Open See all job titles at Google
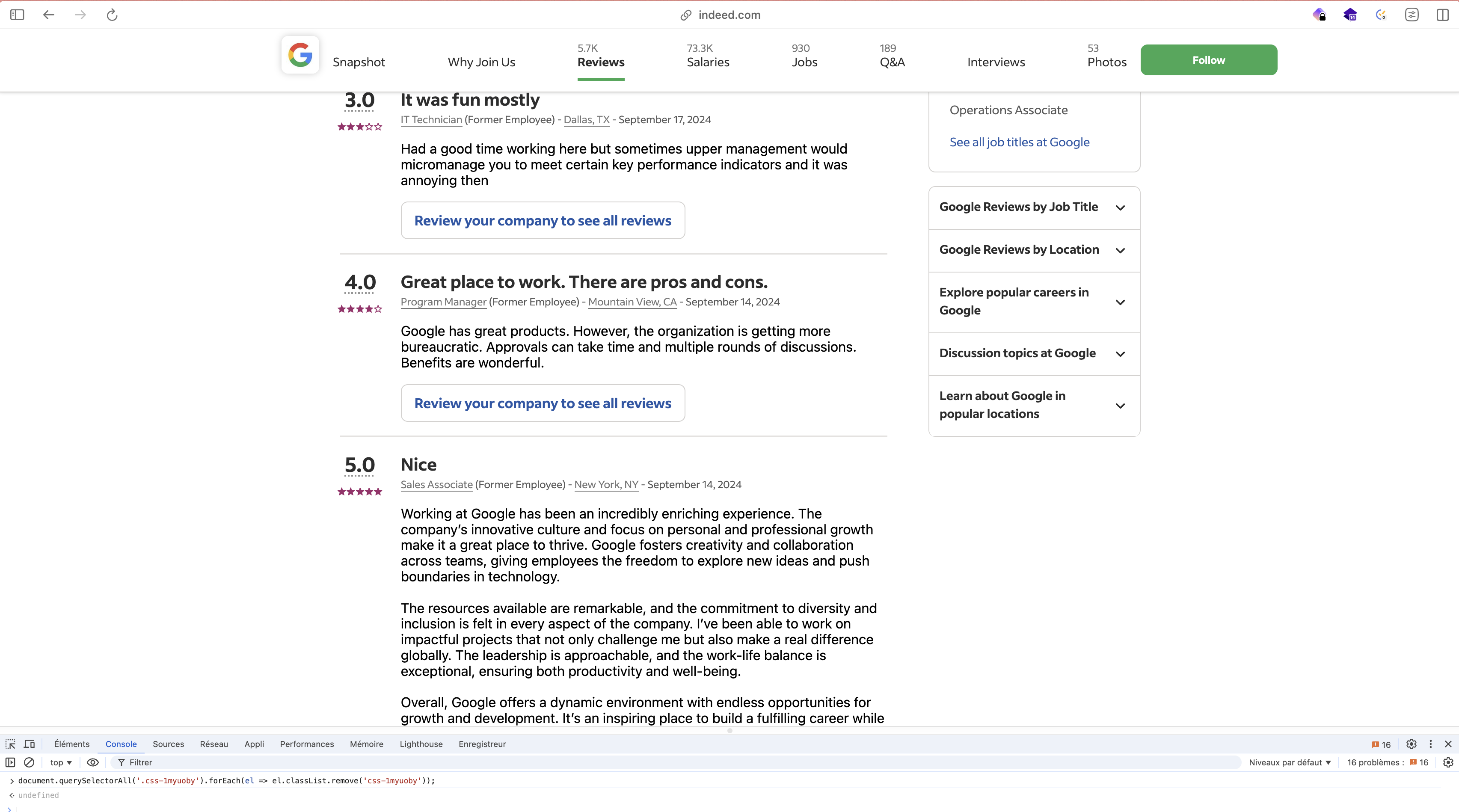 [1020, 142]
